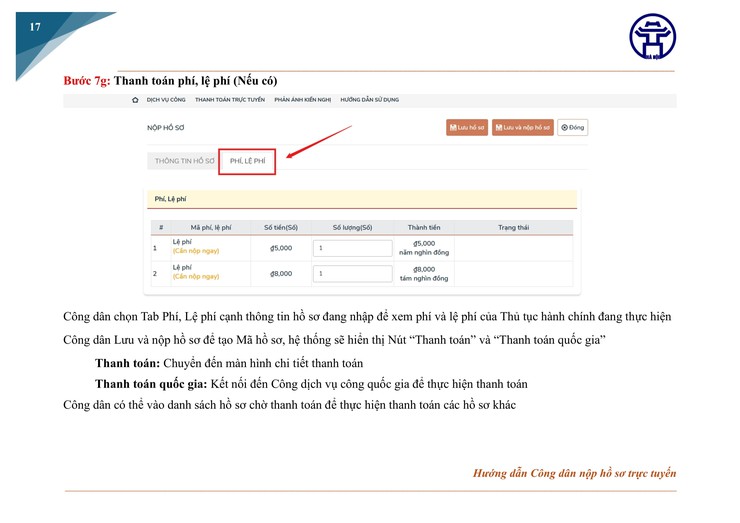740x523 pixels.
Task: Go to PHẢN ÁNH KIẾN NGHỊ page
Action: (x=302, y=100)
